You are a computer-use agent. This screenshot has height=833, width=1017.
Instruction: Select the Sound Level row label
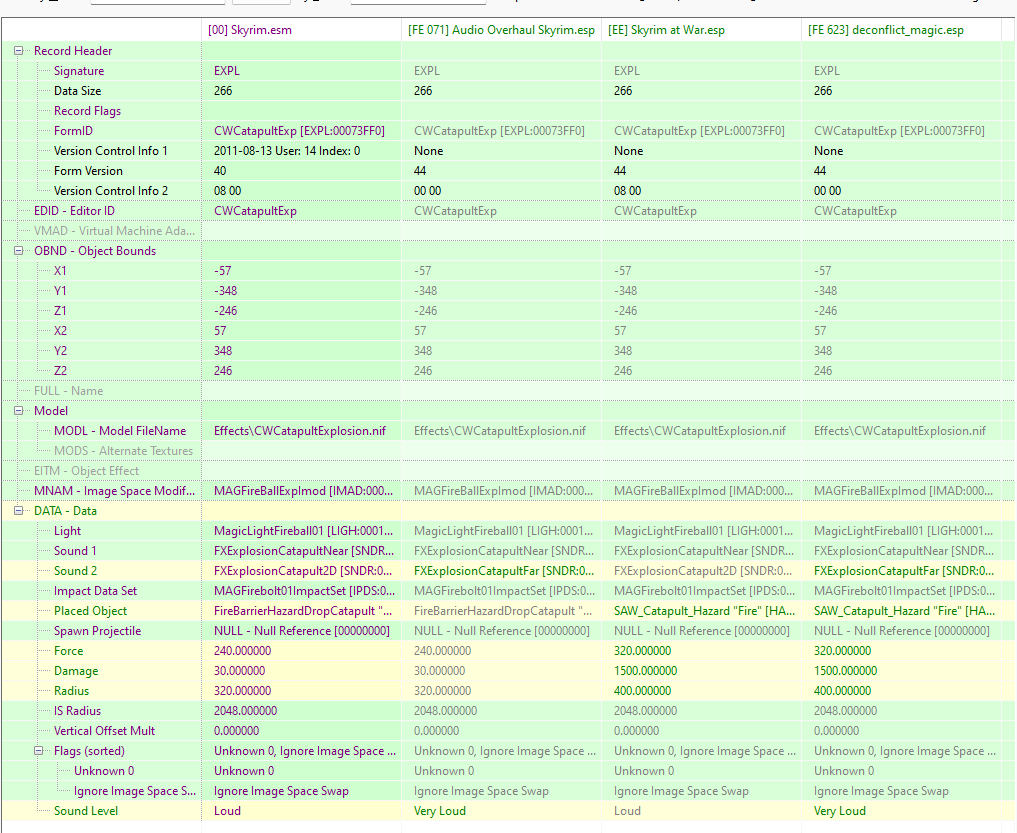point(86,811)
